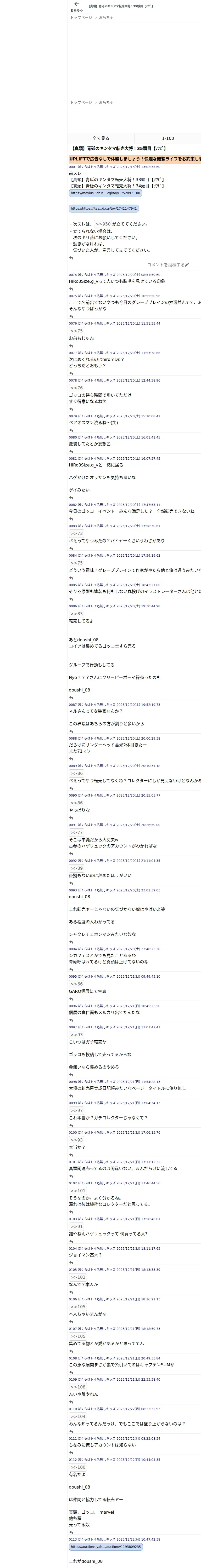Reply to post 0086 with arrow icon

[71, 697]
